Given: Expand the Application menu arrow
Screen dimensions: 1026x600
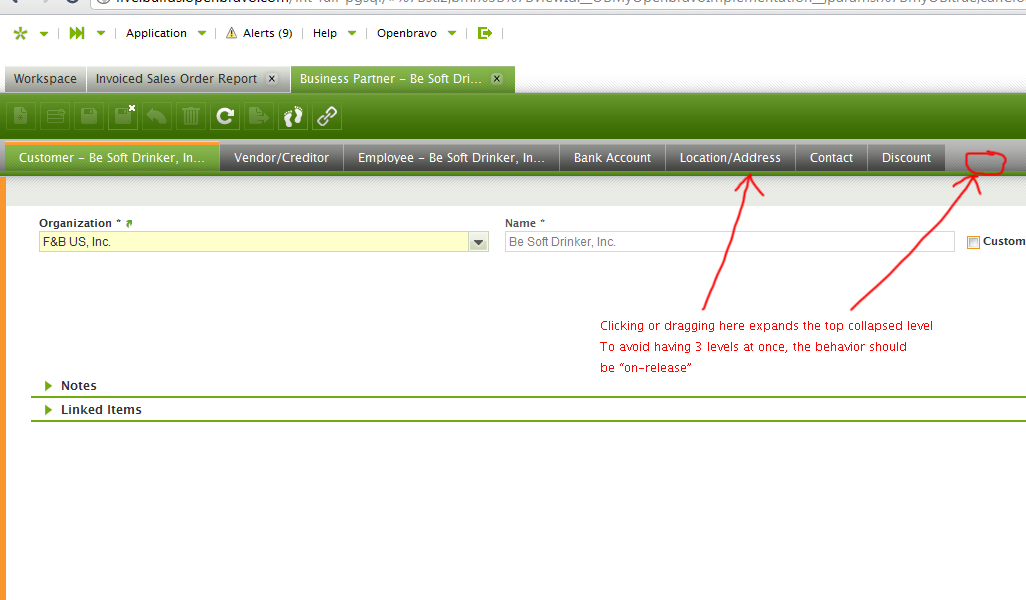Looking at the screenshot, I should 202,33.
